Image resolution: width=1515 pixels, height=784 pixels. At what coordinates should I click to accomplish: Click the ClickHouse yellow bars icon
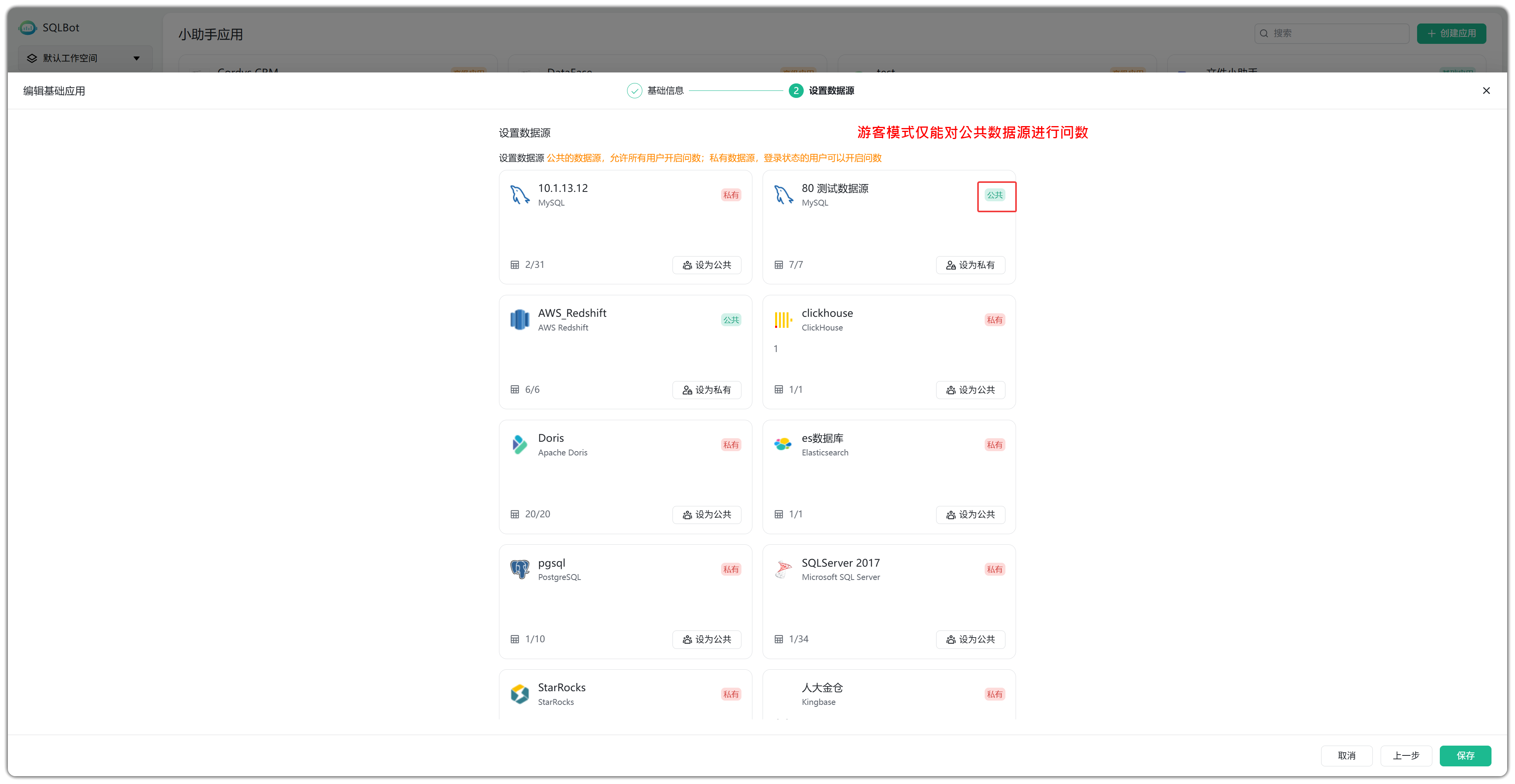pos(783,320)
